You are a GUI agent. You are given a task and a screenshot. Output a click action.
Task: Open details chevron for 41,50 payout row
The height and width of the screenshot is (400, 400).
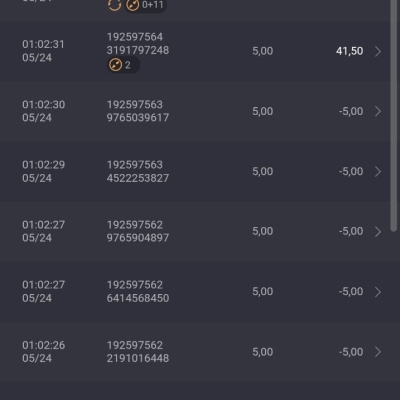pos(378,51)
